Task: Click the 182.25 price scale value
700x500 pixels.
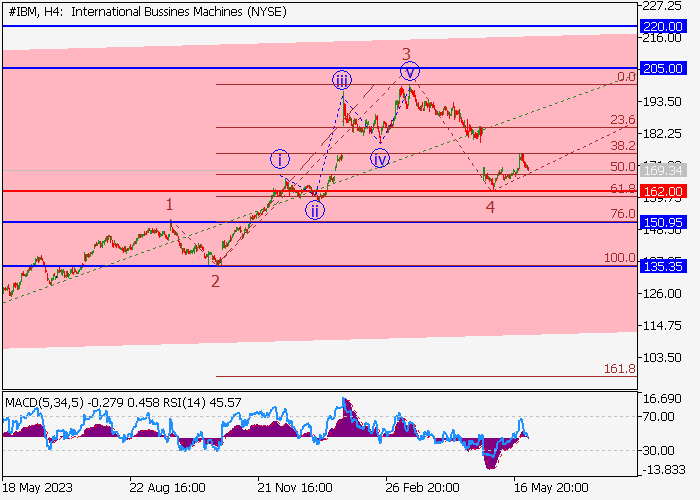Action: pos(662,134)
